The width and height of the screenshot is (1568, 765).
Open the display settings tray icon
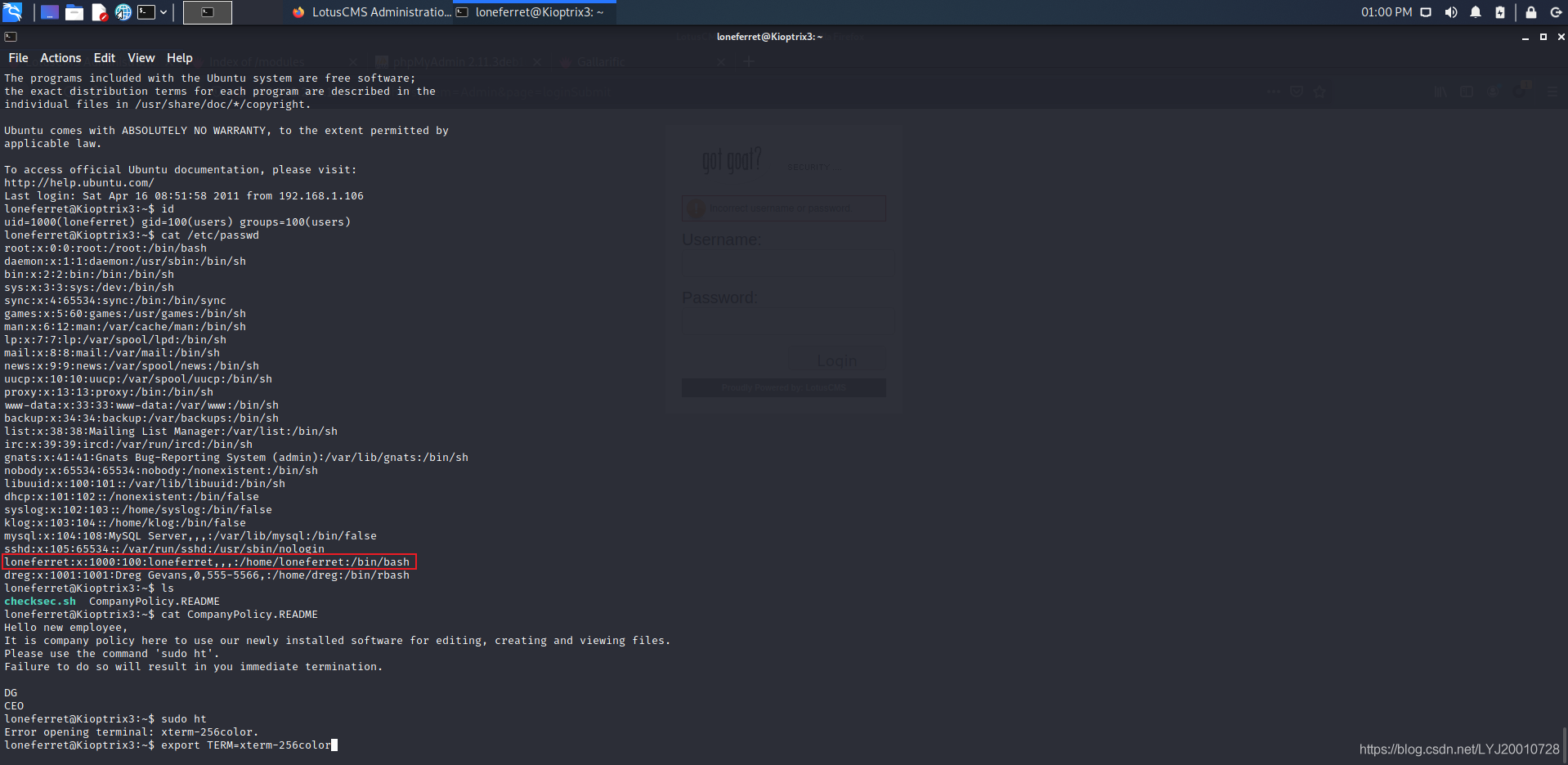tap(1426, 12)
